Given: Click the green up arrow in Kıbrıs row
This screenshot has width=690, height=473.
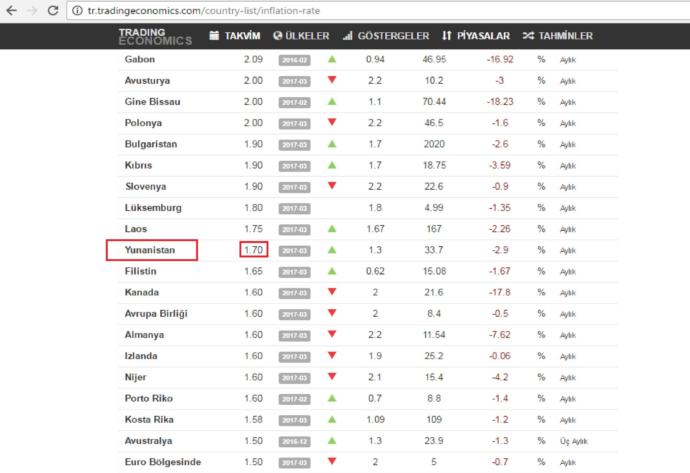Looking at the screenshot, I should click(332, 165).
